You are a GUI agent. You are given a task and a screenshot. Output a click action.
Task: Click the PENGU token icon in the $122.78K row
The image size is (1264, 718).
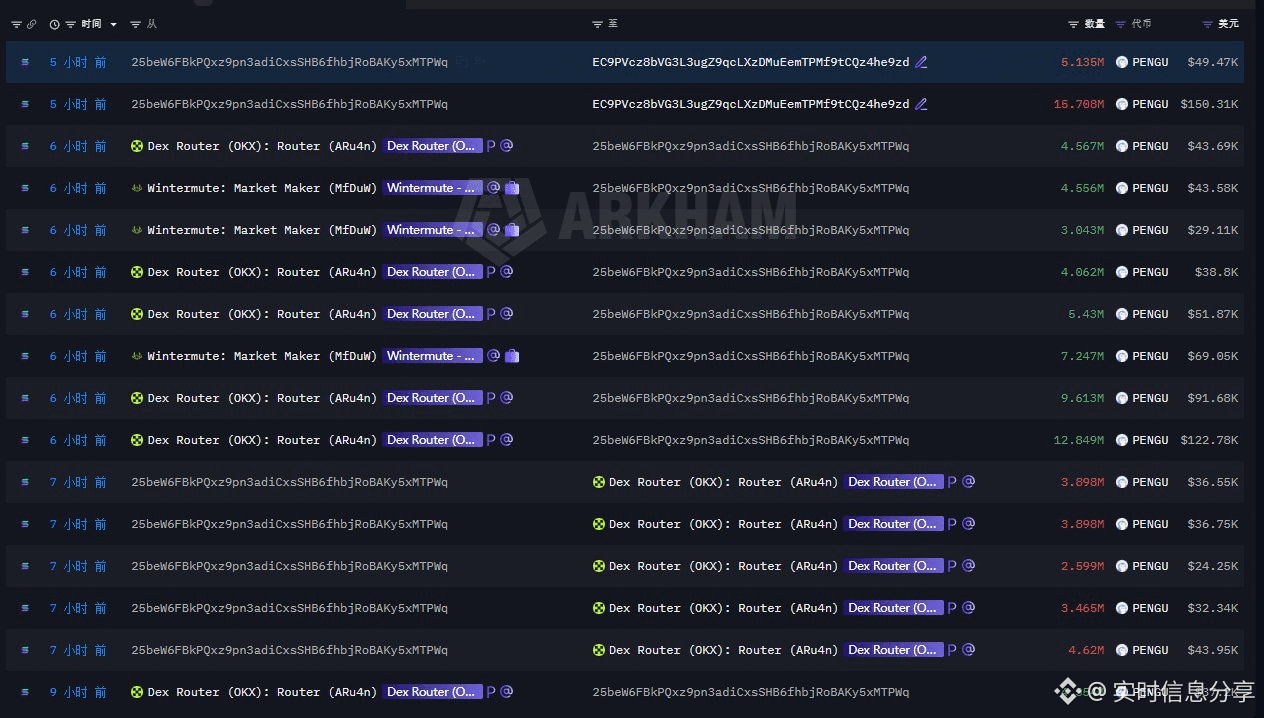click(x=1122, y=440)
